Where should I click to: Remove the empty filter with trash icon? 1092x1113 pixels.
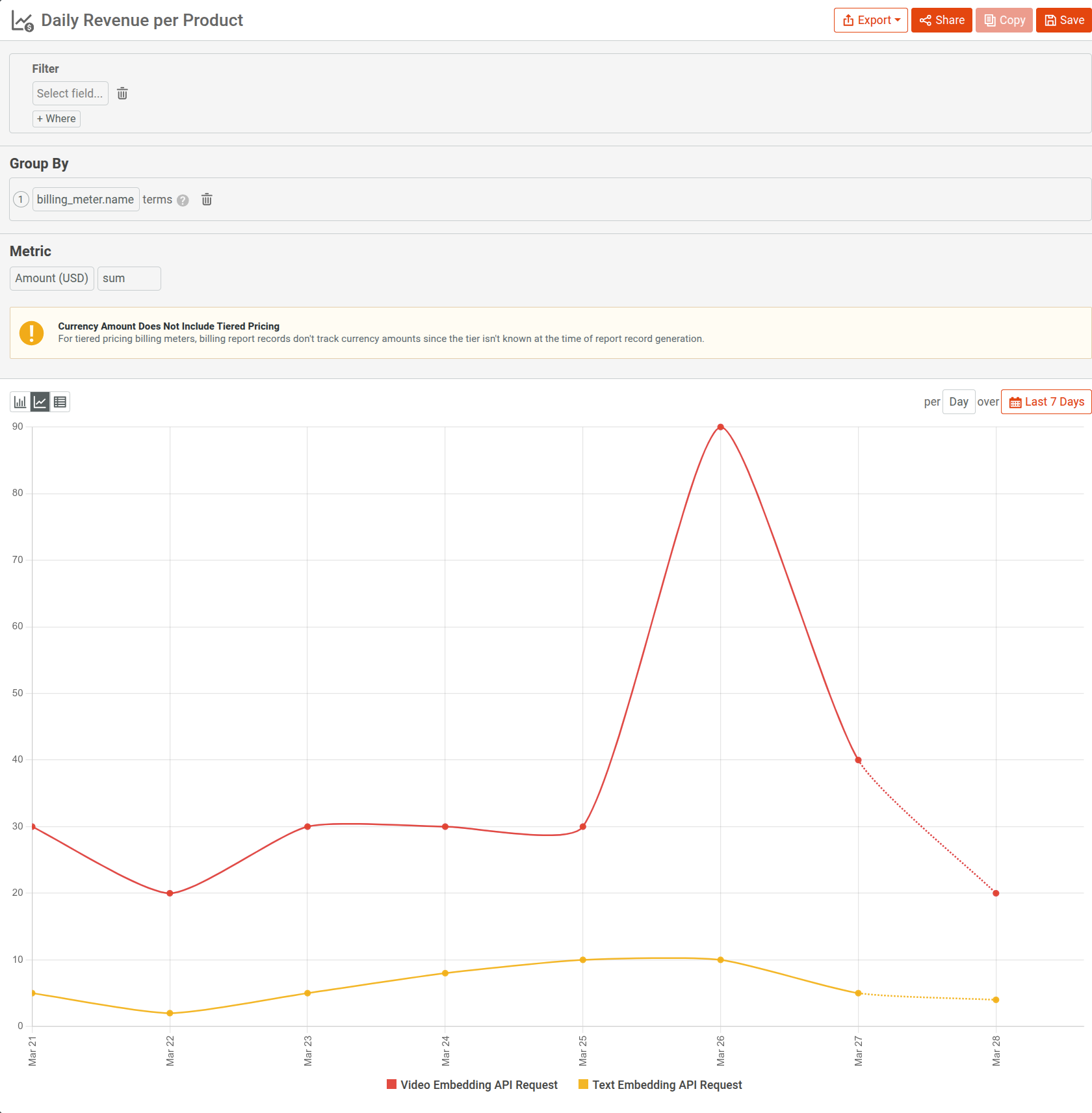click(x=122, y=94)
